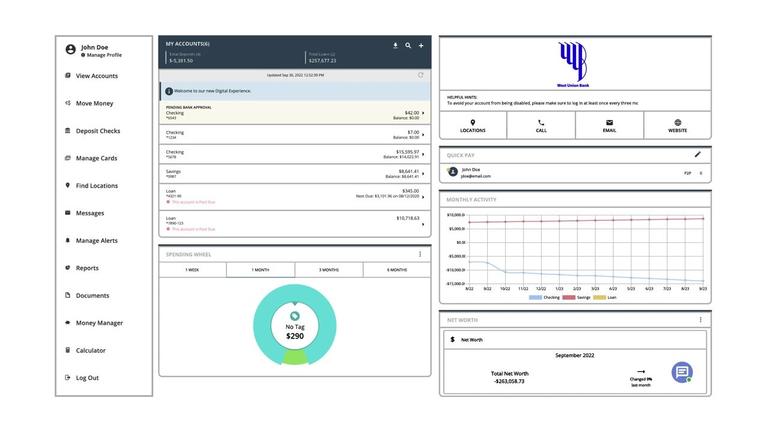Open Manage Cards from the sidebar

pos(96,158)
